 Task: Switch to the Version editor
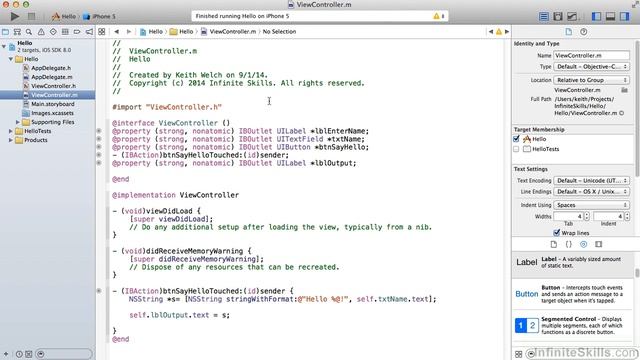click(x=572, y=16)
